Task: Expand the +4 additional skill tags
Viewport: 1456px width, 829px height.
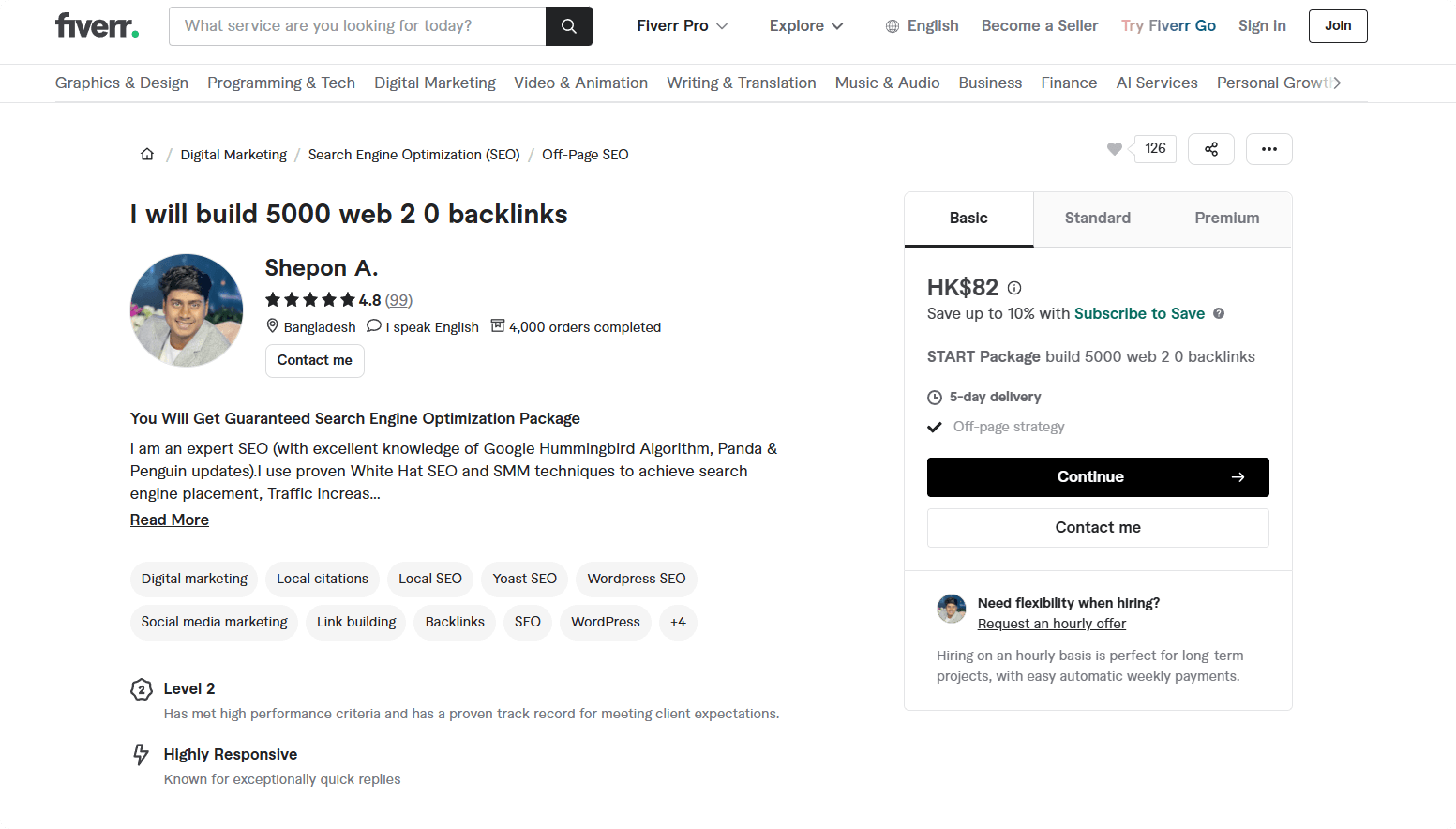Action: [x=678, y=622]
